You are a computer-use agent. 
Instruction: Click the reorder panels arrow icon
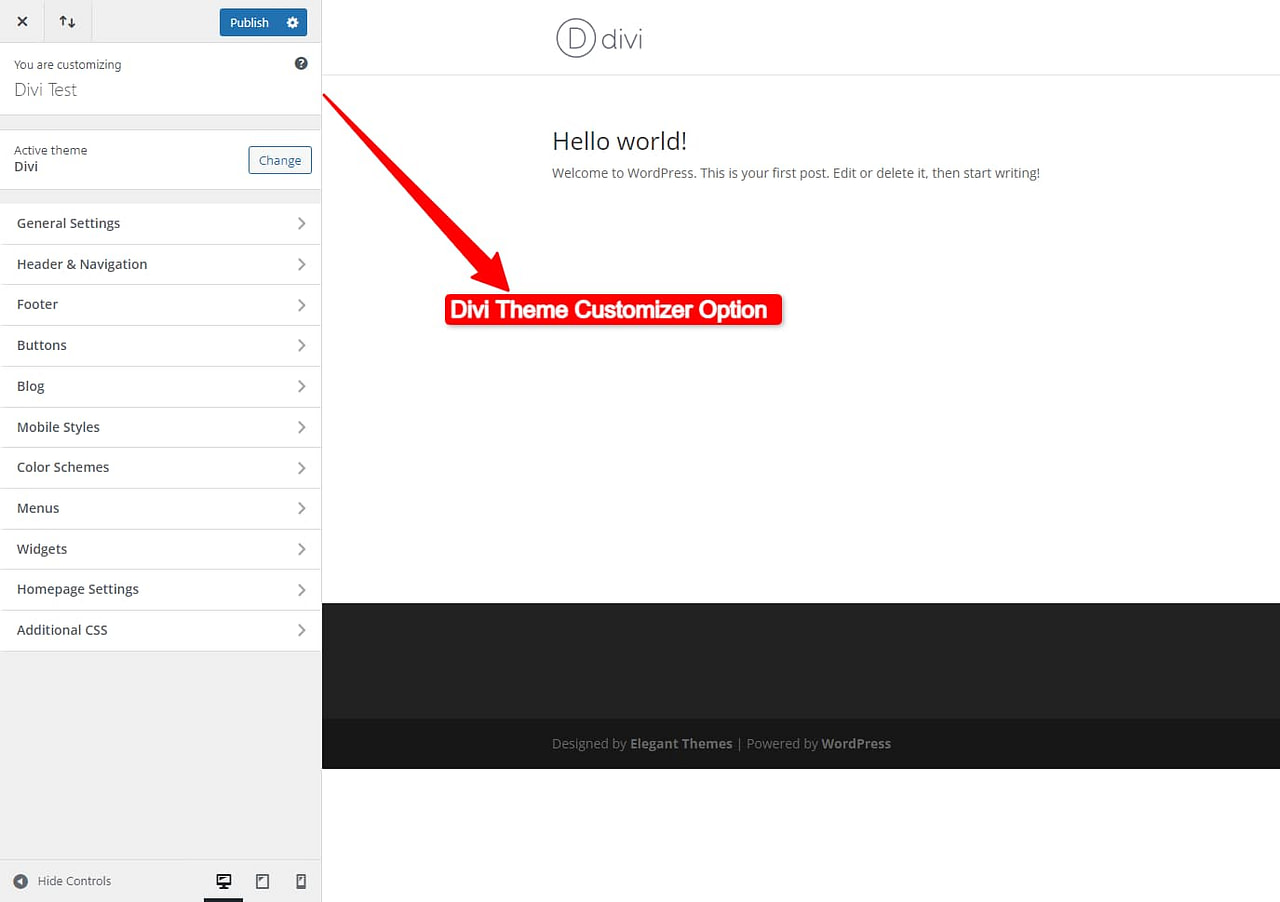click(67, 21)
